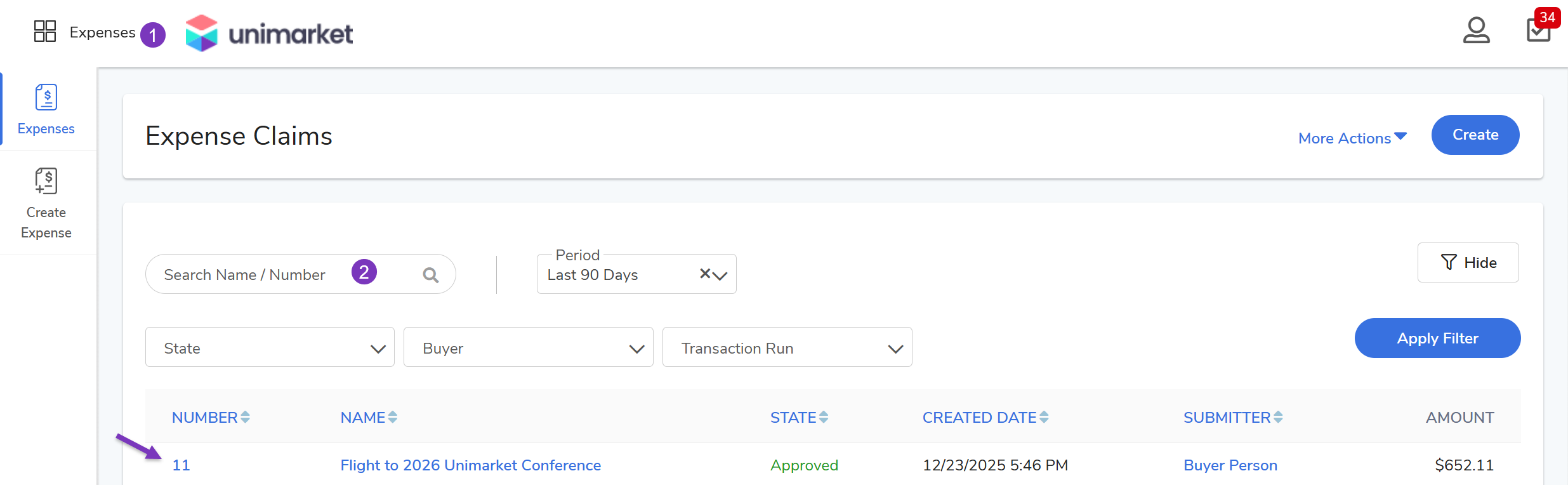Screen dimensions: 1568x485
Task: Clear the Period filter with X icon
Action: click(x=704, y=274)
